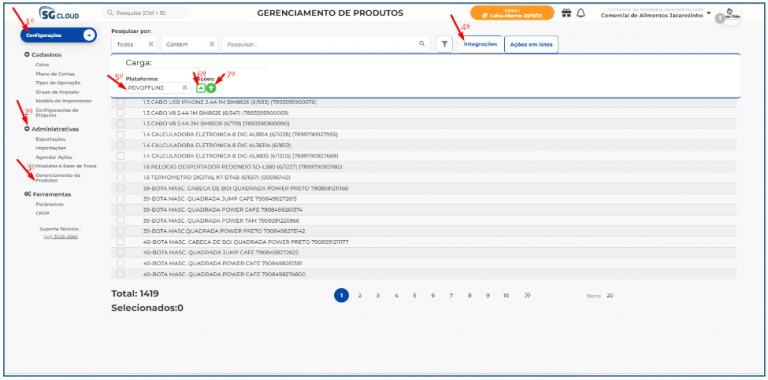Open Modelo de Impressoras item

tap(63, 101)
